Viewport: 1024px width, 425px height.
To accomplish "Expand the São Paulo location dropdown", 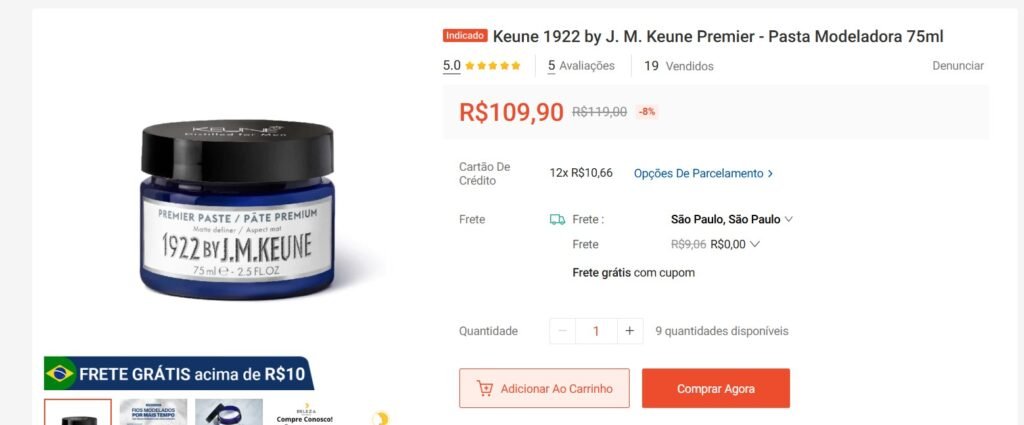I will click(x=731, y=219).
